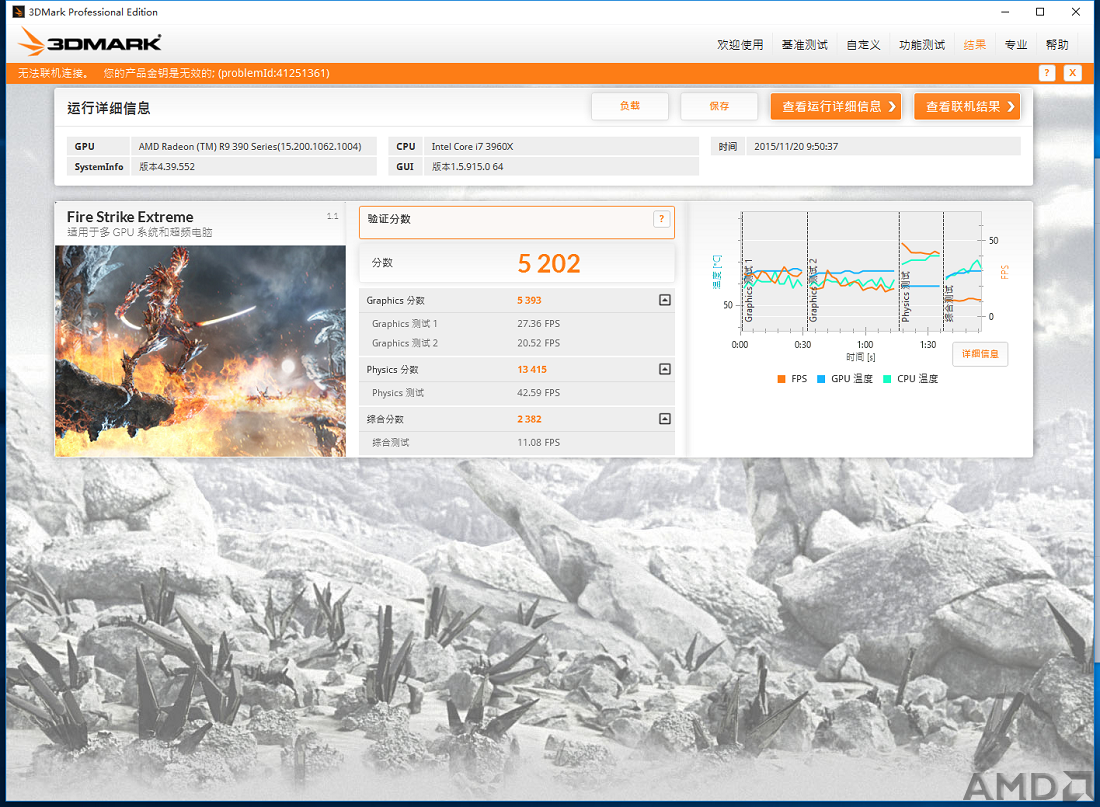This screenshot has height=807, width=1100.
Task: Minimize the 3DMark window
Action: pyautogui.click(x=1005, y=12)
